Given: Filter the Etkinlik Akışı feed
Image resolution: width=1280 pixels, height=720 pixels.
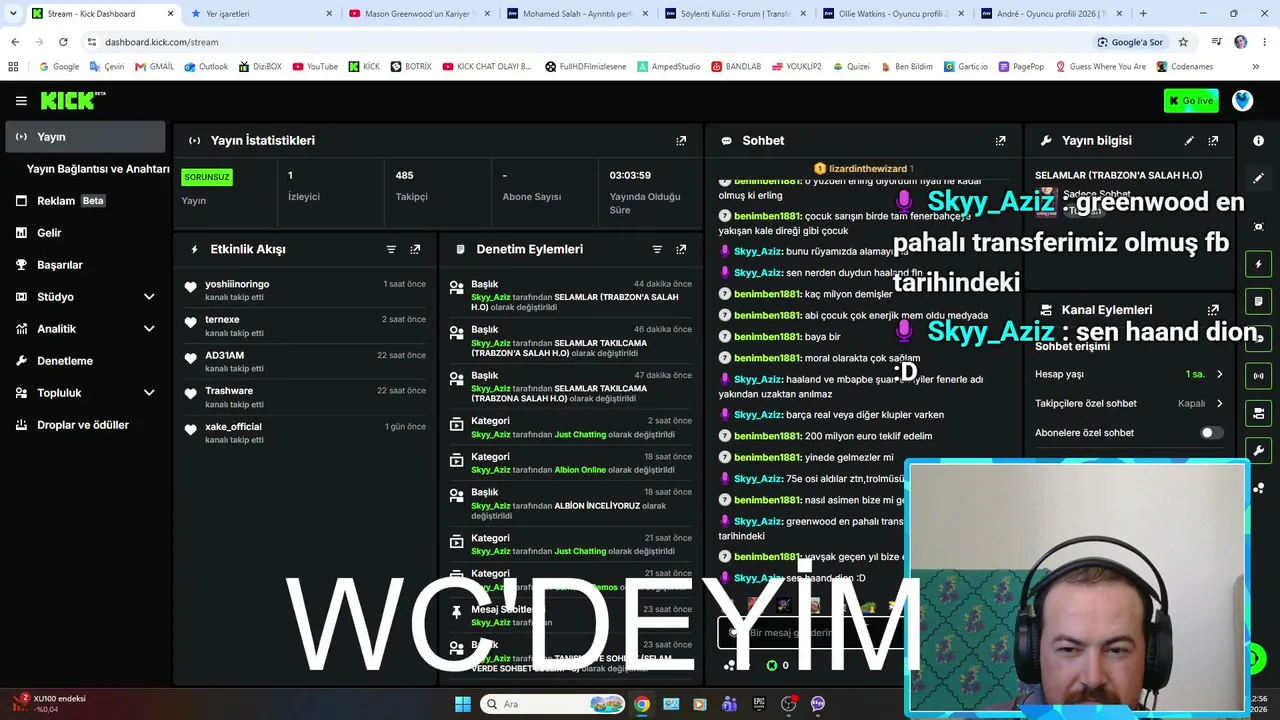Looking at the screenshot, I should click(391, 249).
